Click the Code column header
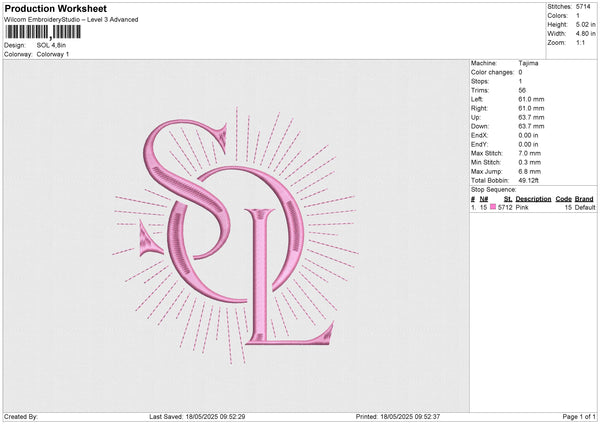600x424 pixels. coord(563,199)
